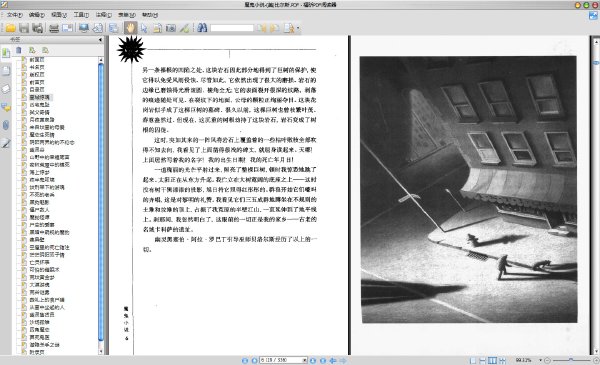The width and height of the screenshot is (600, 365).
Task: Expand all bookmarks icon in panel toolbar
Action: click(x=32, y=50)
